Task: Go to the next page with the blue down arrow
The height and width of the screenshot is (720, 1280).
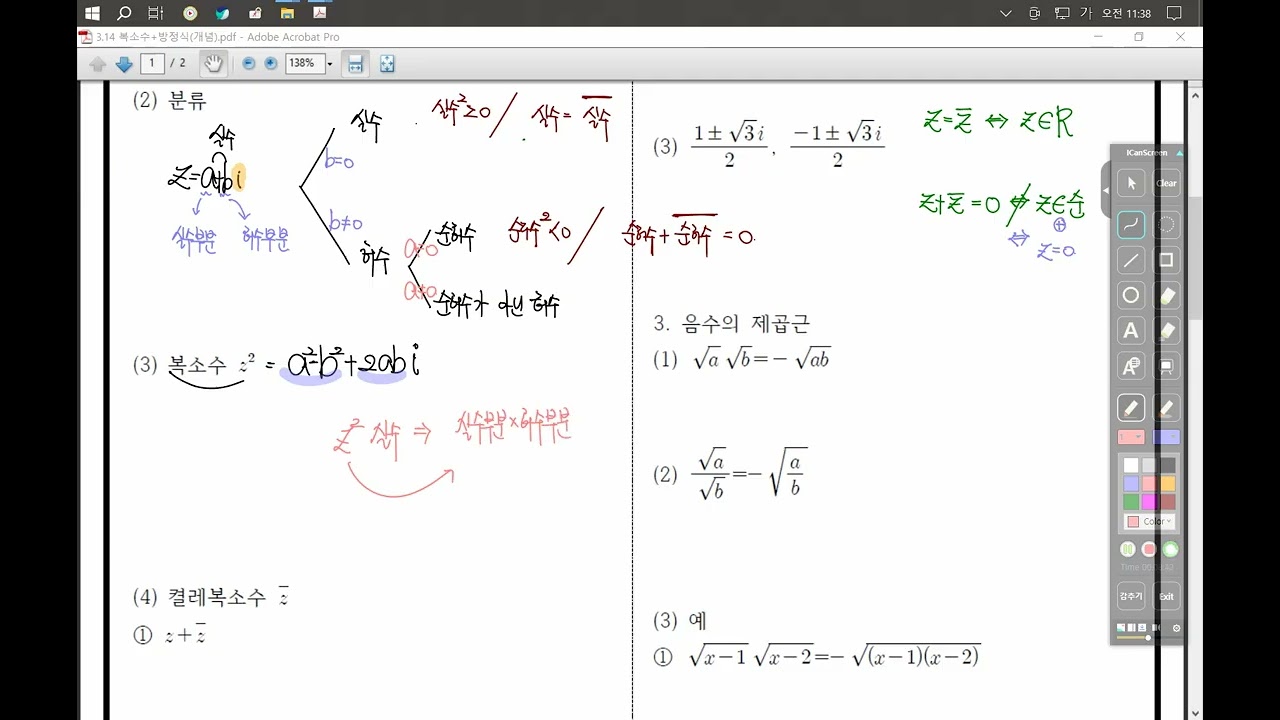Action: pyautogui.click(x=124, y=64)
